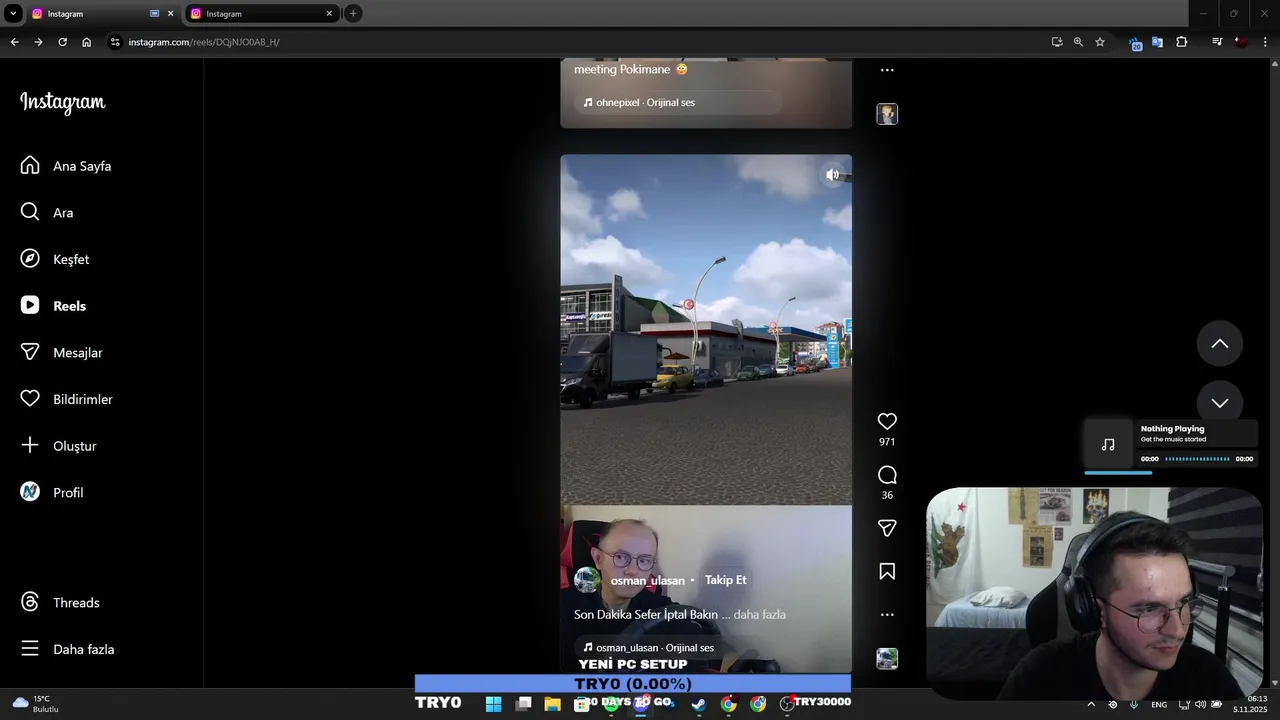Screen dimensions: 1280x720
Task: Open osman_ulasan audio thumbnail beside reel
Action: [x=887, y=659]
